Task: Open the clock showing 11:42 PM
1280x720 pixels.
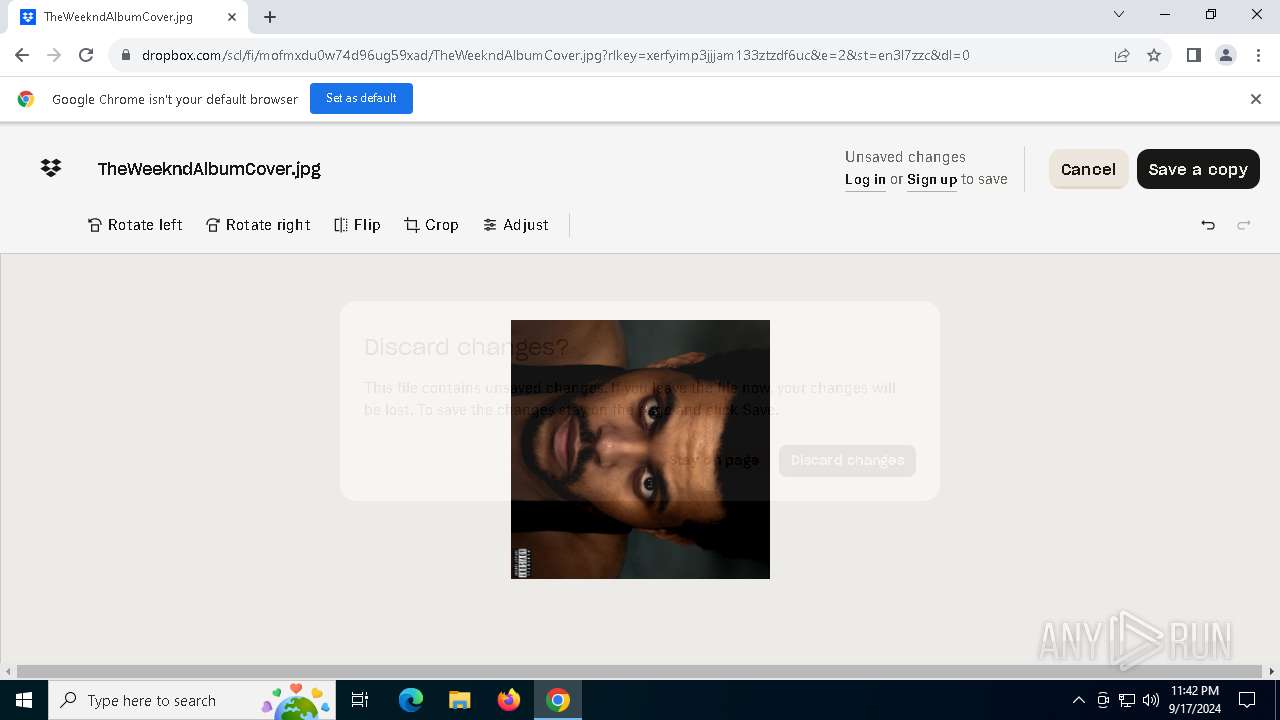Action: (1194, 700)
